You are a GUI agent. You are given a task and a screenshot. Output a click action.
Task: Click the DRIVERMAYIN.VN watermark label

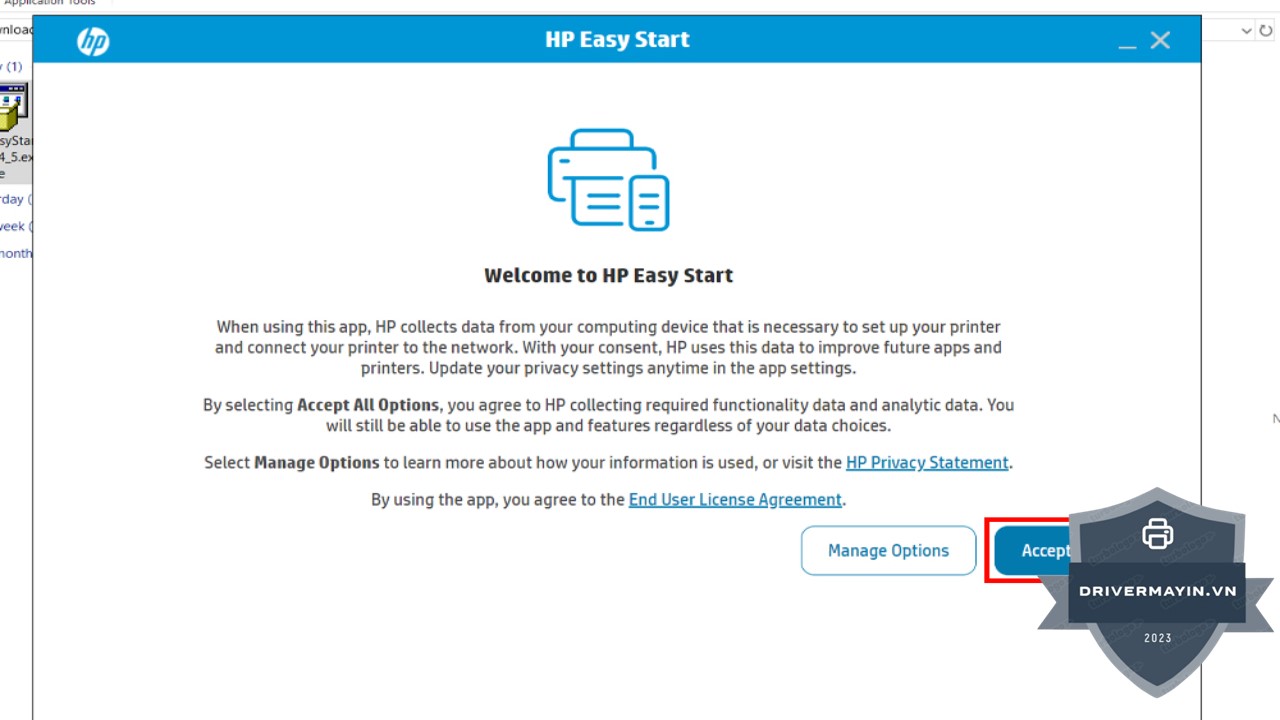click(x=1157, y=591)
